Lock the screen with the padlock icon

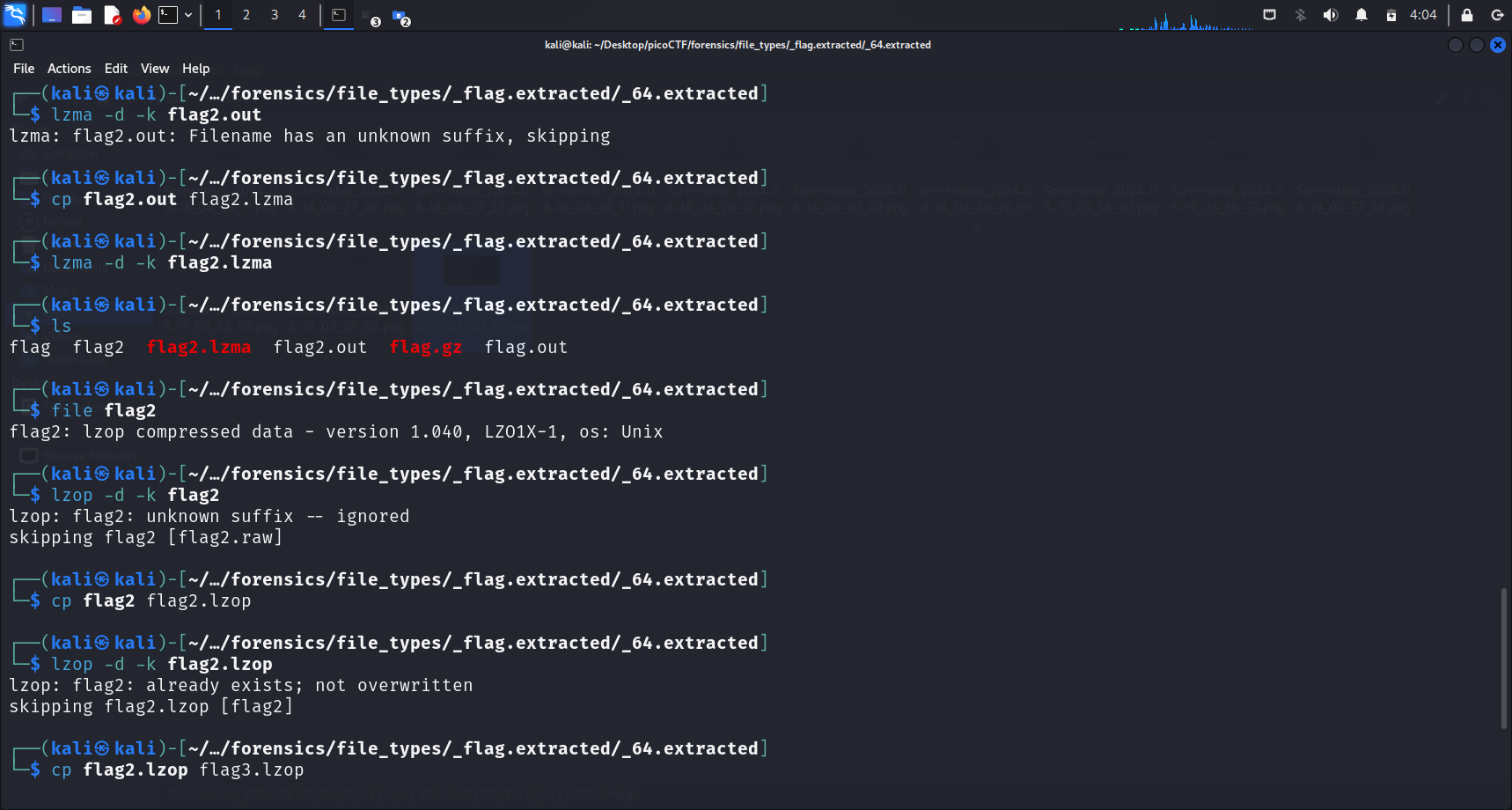[1467, 15]
